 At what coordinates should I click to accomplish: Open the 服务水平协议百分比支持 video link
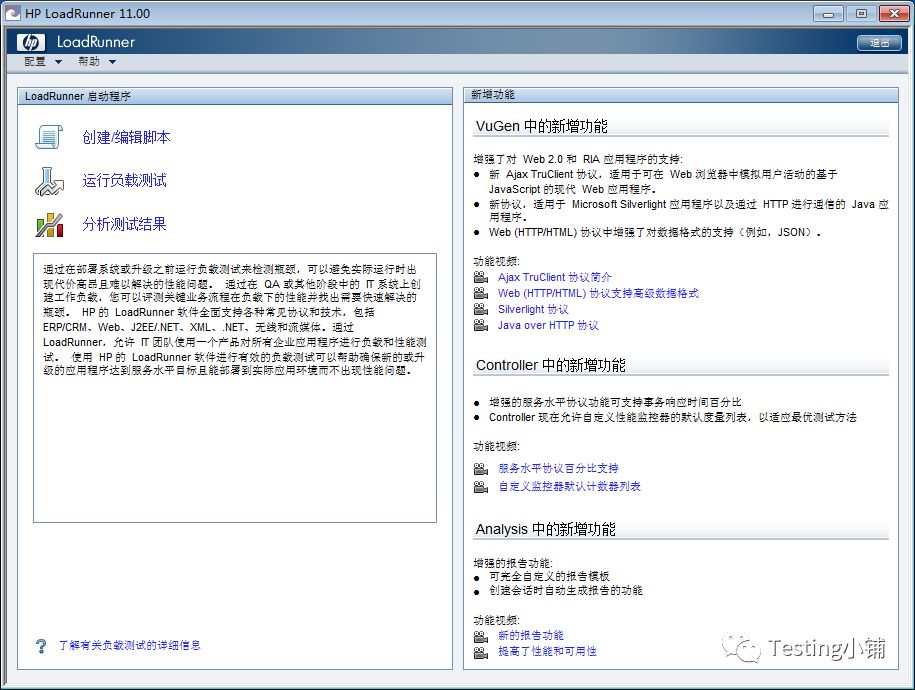tap(558, 468)
